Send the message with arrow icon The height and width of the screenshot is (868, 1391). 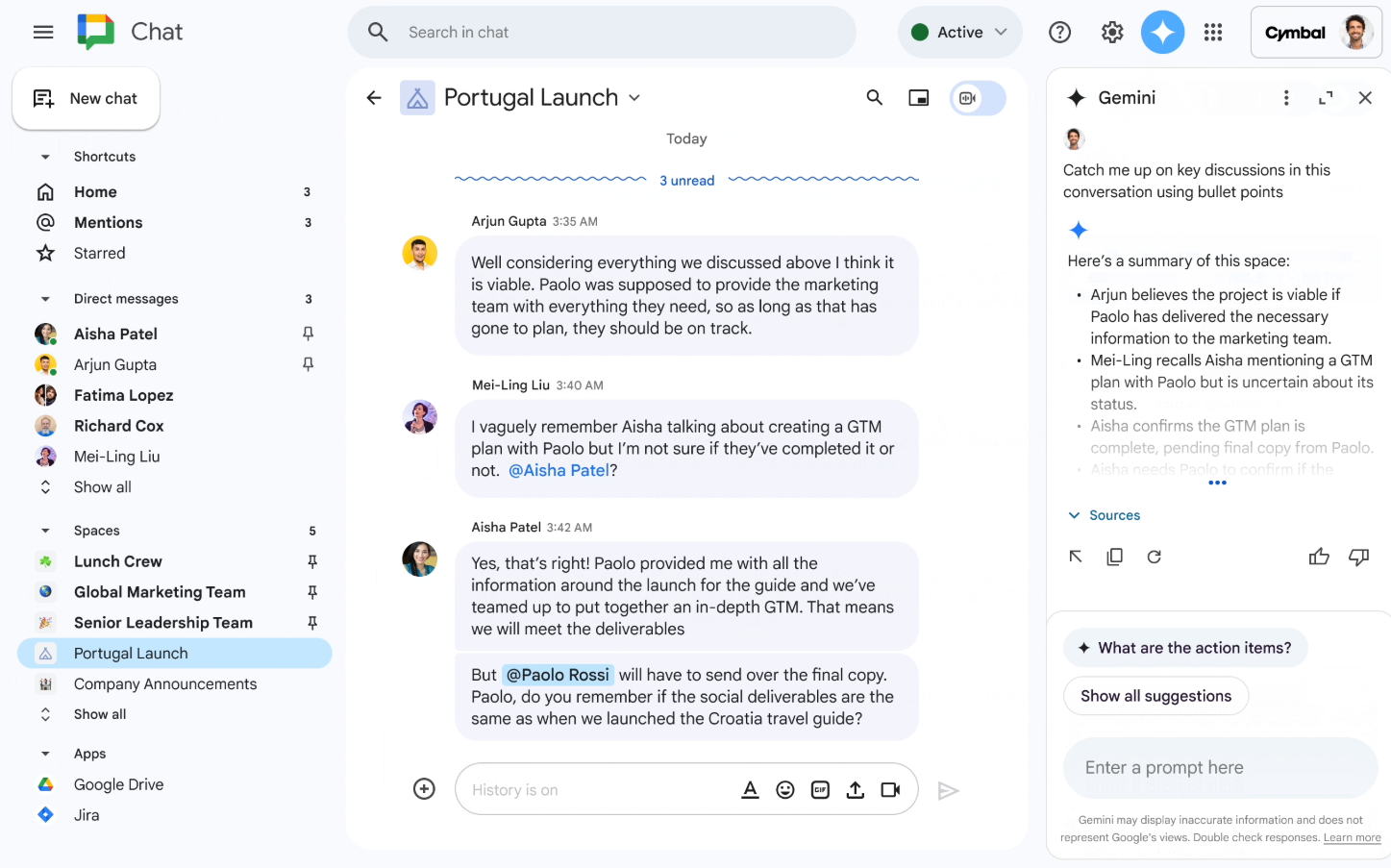pos(948,790)
